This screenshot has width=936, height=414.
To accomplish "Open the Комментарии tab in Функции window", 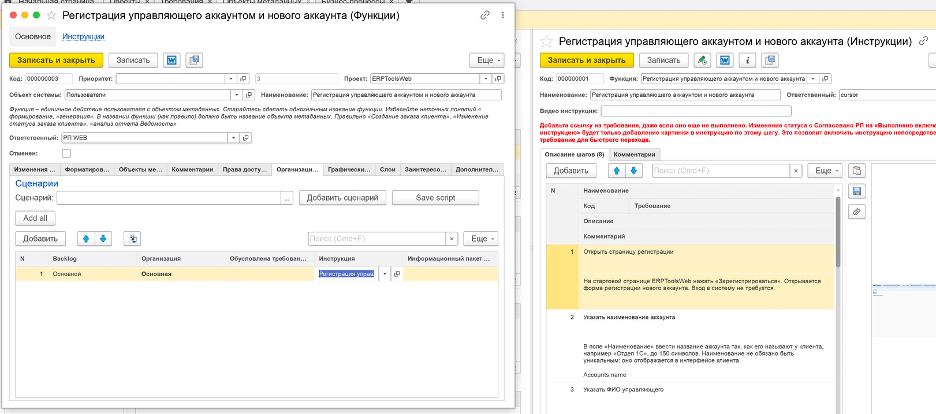I will pos(192,169).
